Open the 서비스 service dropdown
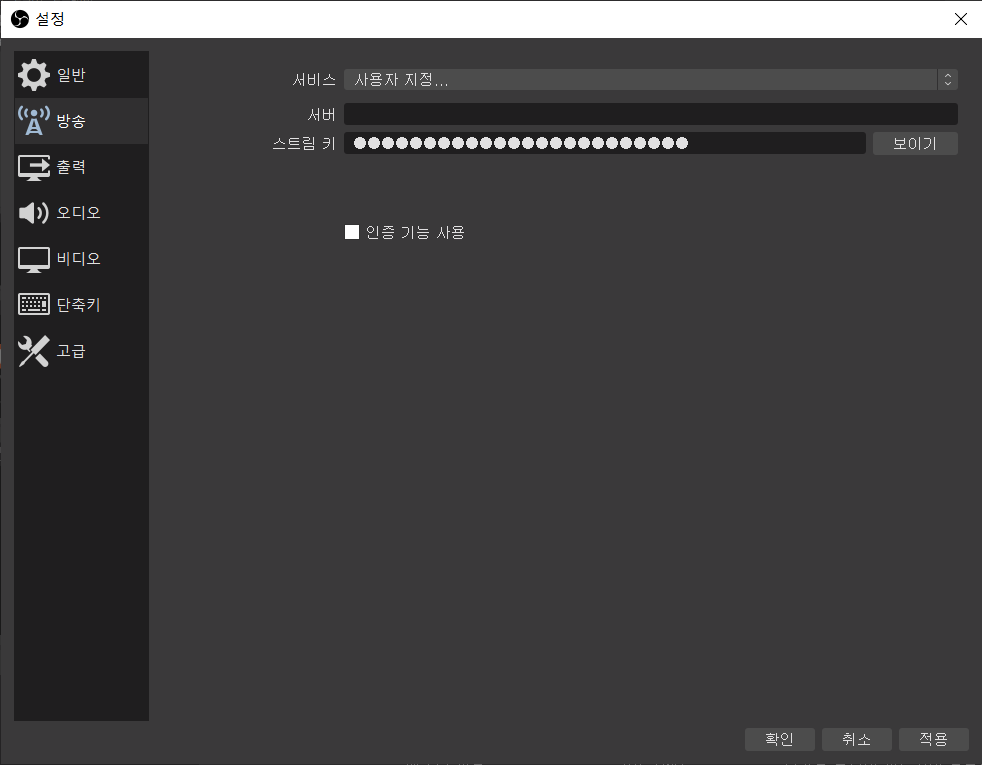Viewport: 982px width, 765px height. tap(650, 79)
